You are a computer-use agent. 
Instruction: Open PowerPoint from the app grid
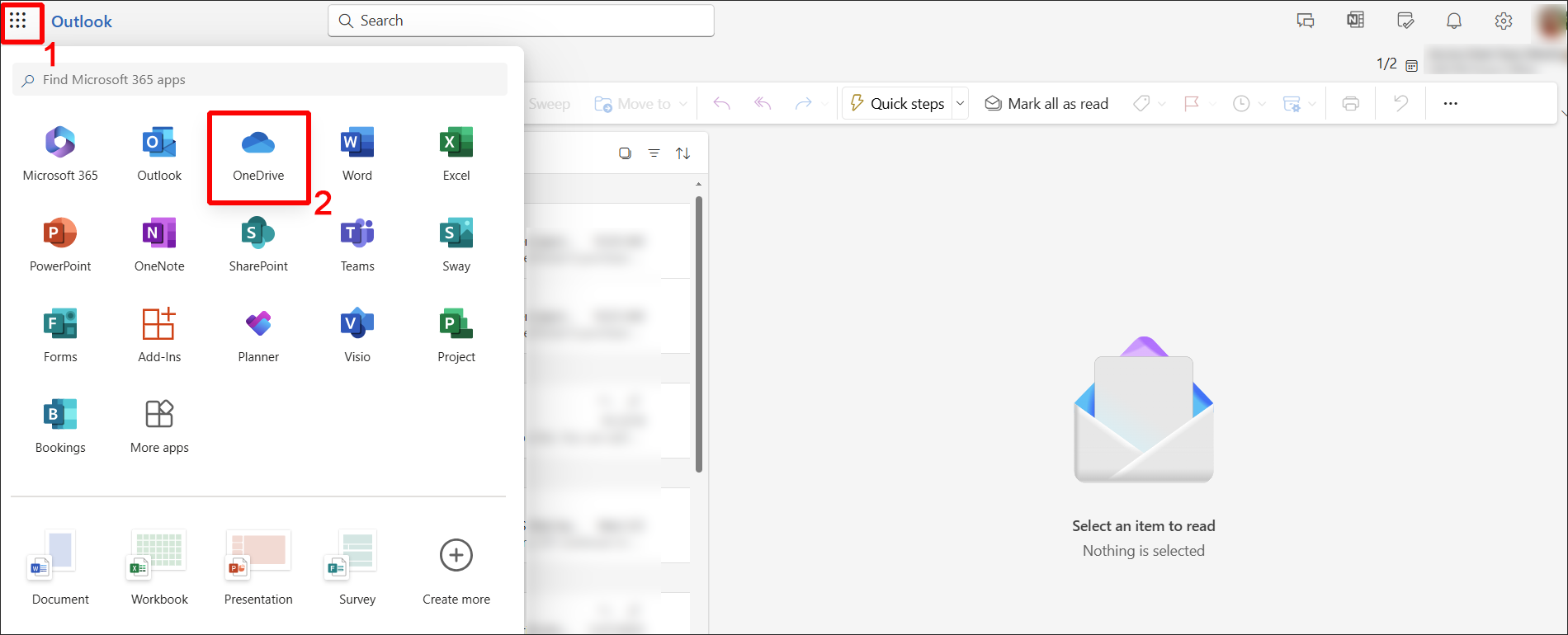tap(60, 245)
